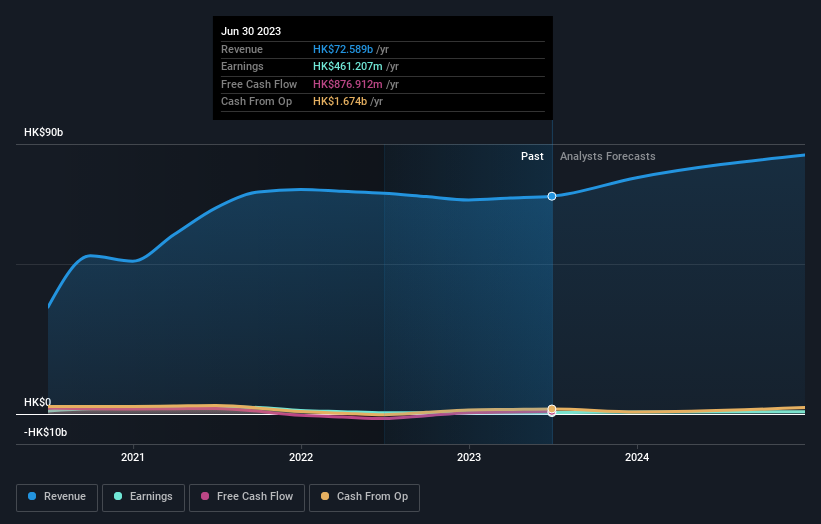Click the Cash From Op tooltip row label
The height and width of the screenshot is (524, 821).
point(257,102)
